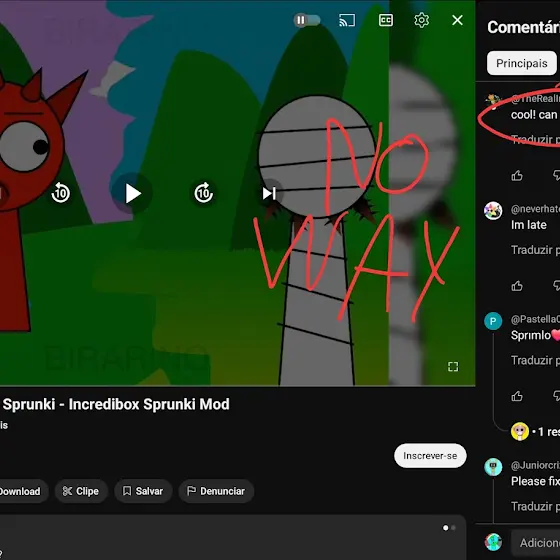Create a Clipe from the video
Image resolution: width=560 pixels, height=560 pixels.
point(81,491)
